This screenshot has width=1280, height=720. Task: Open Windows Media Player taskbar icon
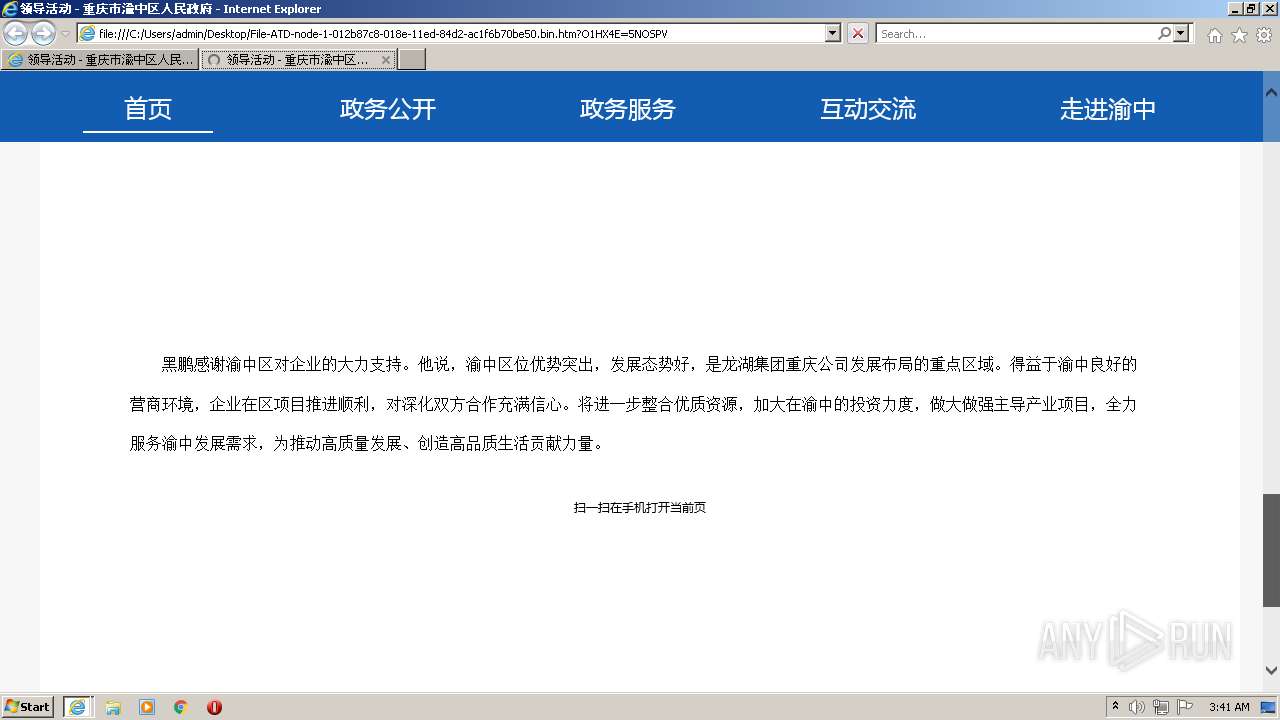[147, 707]
